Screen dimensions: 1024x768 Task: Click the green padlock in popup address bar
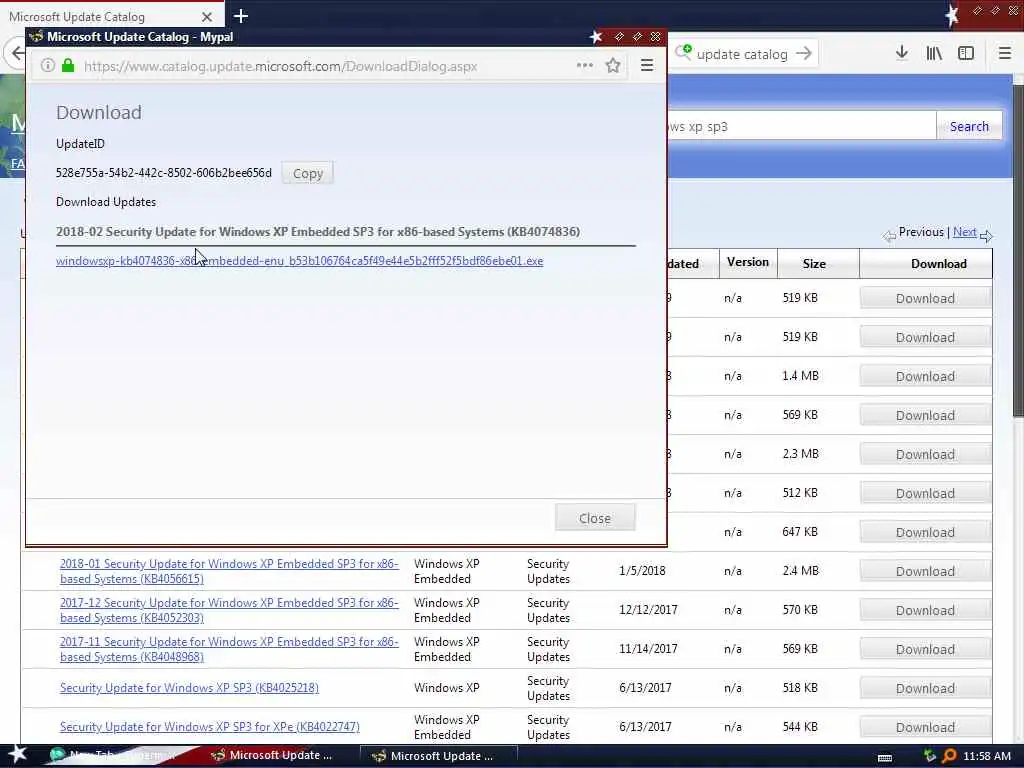pos(68,65)
